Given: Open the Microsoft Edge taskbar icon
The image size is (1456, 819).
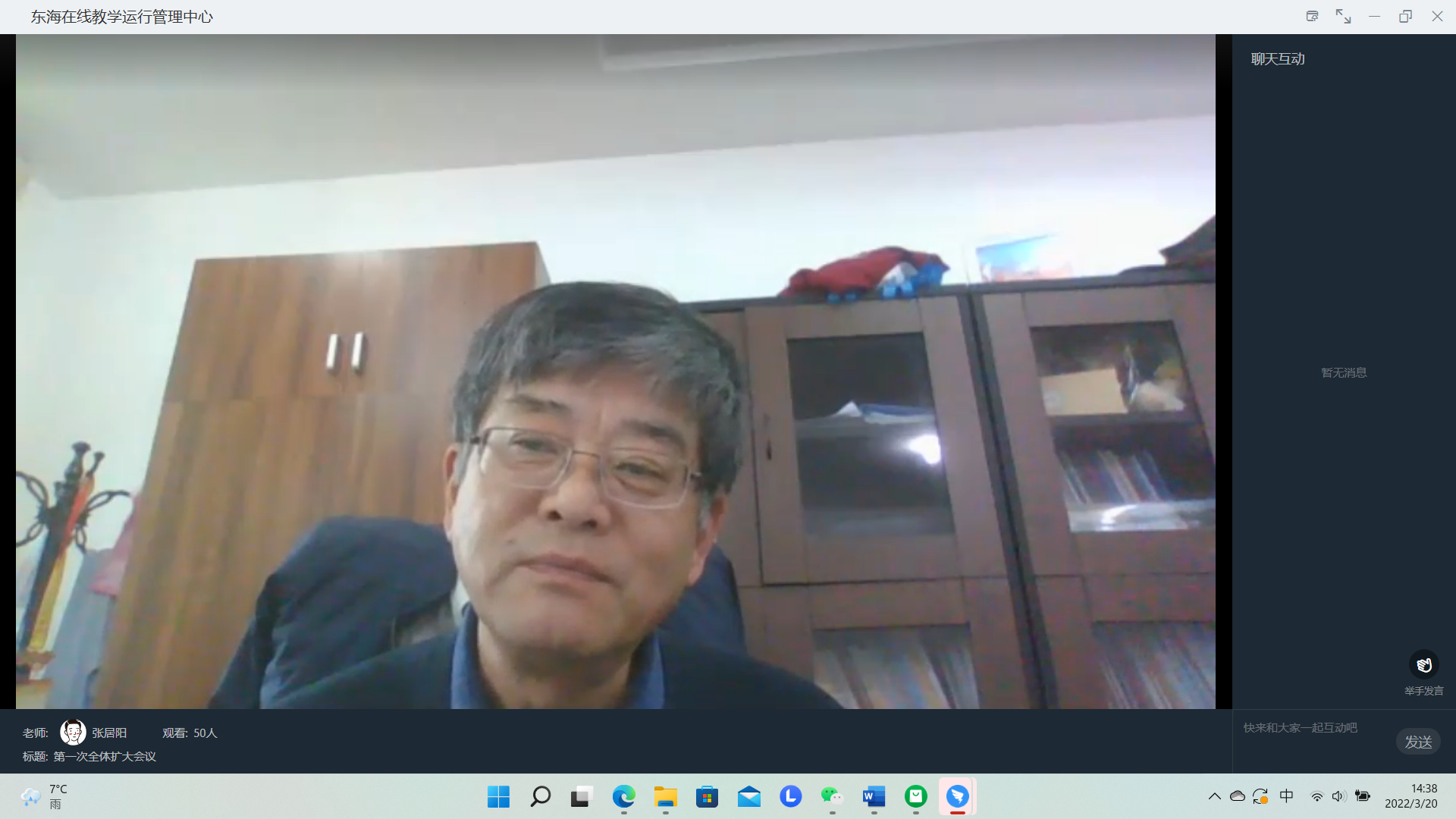Looking at the screenshot, I should click(x=623, y=796).
